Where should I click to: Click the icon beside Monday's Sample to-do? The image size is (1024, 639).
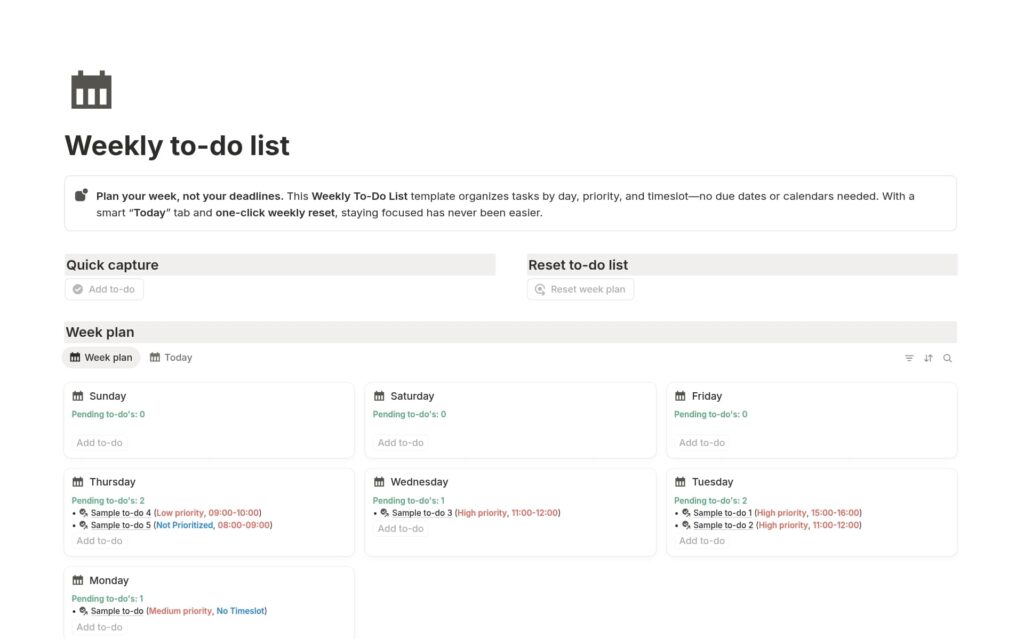[x=84, y=611]
